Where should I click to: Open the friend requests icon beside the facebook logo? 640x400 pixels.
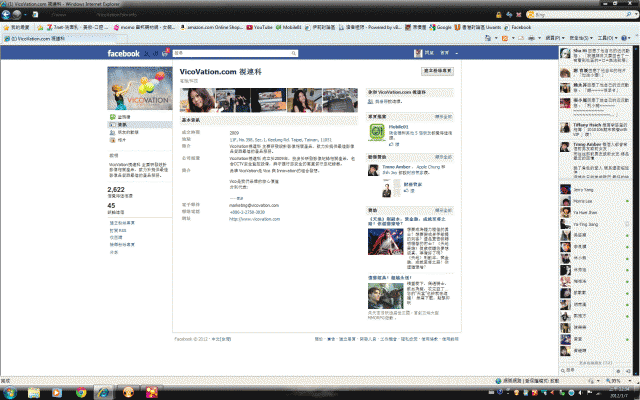[147, 53]
